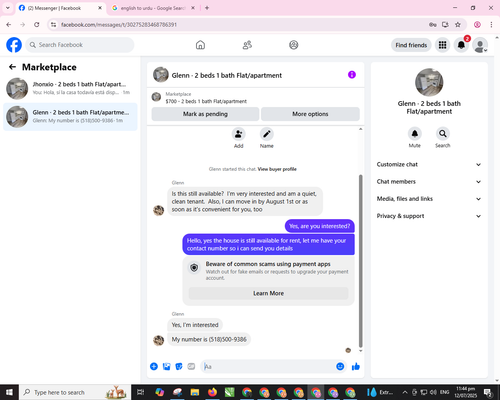The image size is (500, 400).
Task: Send a thumbs up like
Action: click(356, 367)
